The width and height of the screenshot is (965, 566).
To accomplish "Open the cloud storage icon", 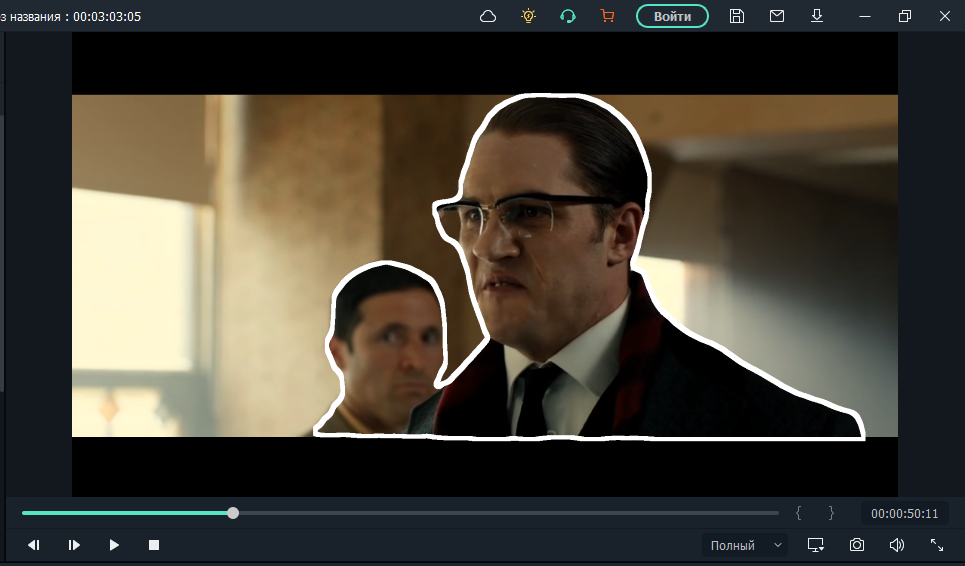I will click(487, 17).
